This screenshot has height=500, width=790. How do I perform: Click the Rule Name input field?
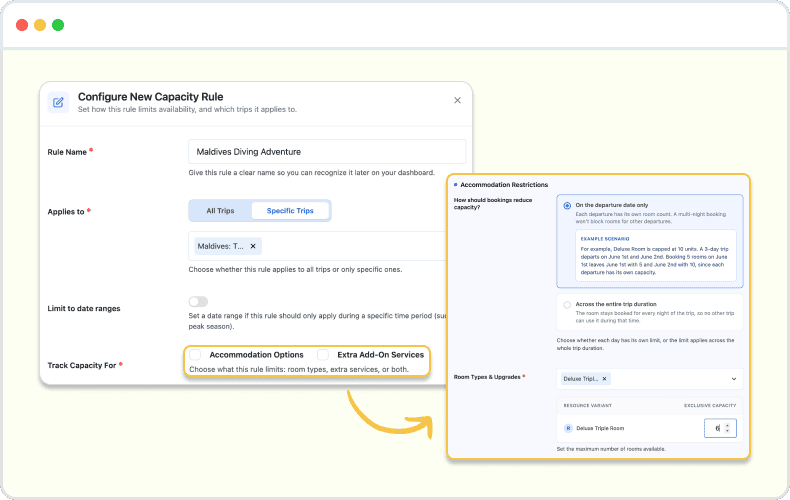(x=327, y=152)
